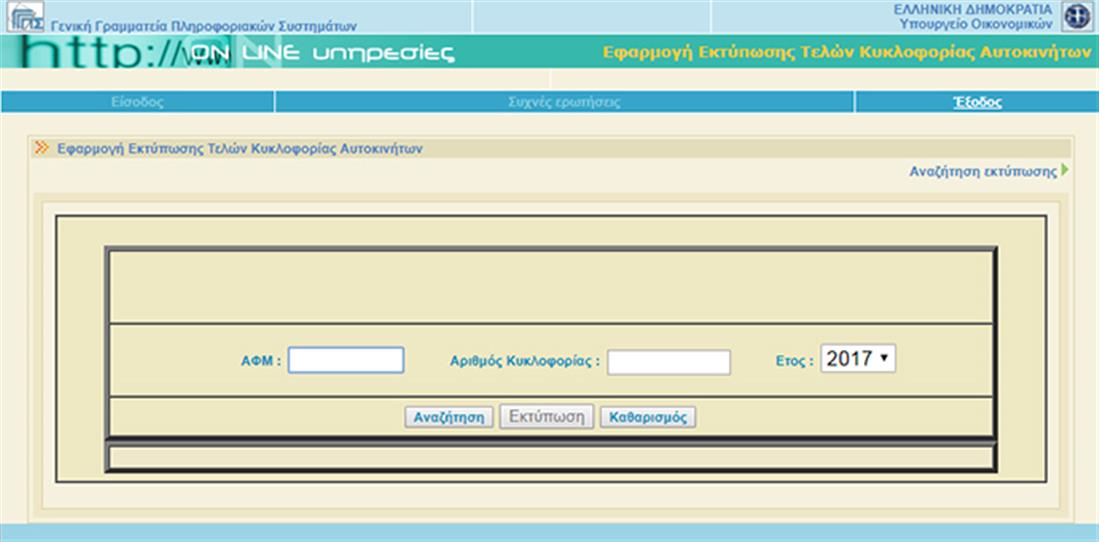Click the orange double-chevron icon
The height and width of the screenshot is (542, 1099).
click(x=42, y=148)
